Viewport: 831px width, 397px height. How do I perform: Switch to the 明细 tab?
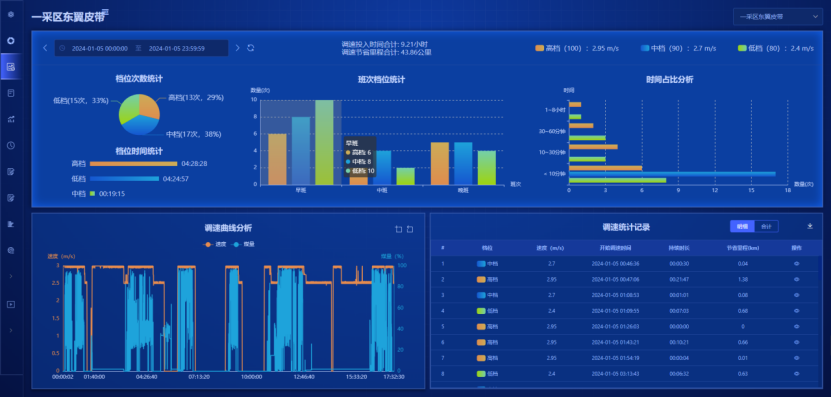742,226
